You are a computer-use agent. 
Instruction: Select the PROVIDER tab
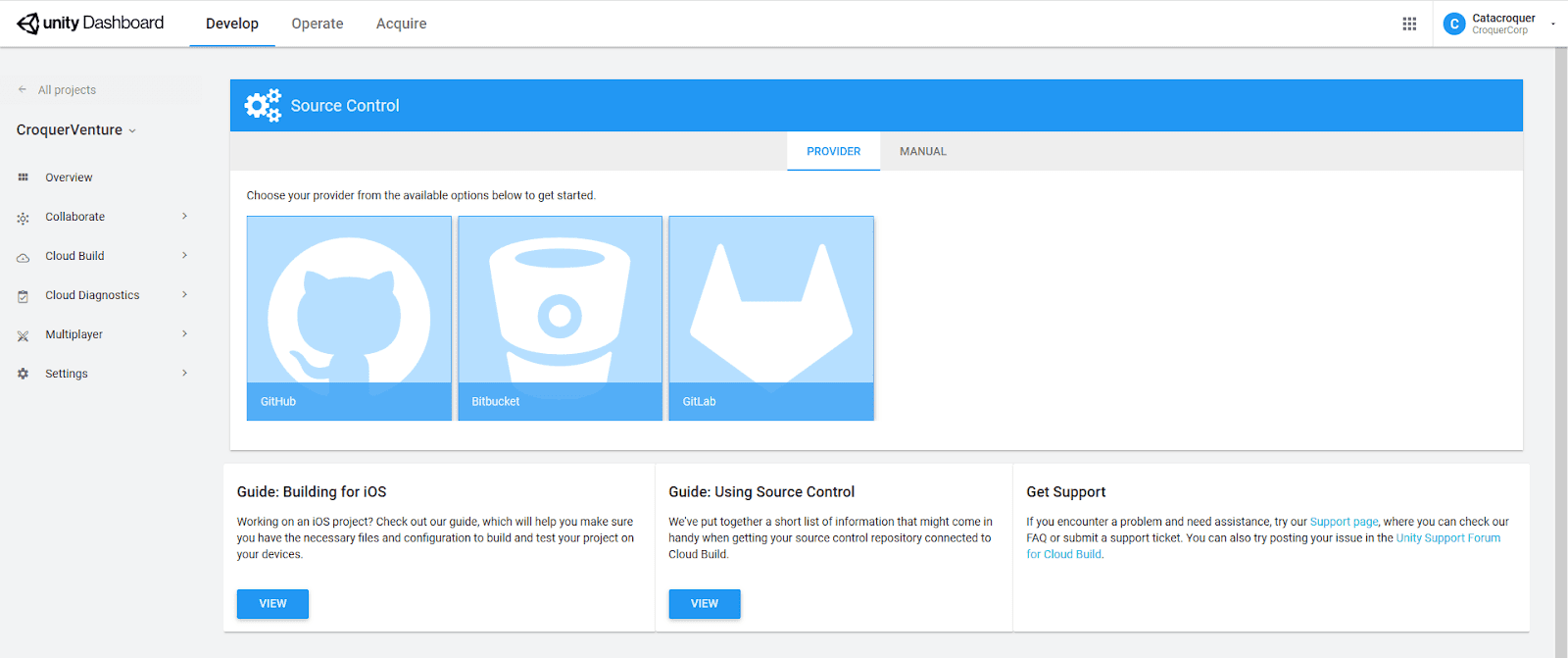point(834,151)
